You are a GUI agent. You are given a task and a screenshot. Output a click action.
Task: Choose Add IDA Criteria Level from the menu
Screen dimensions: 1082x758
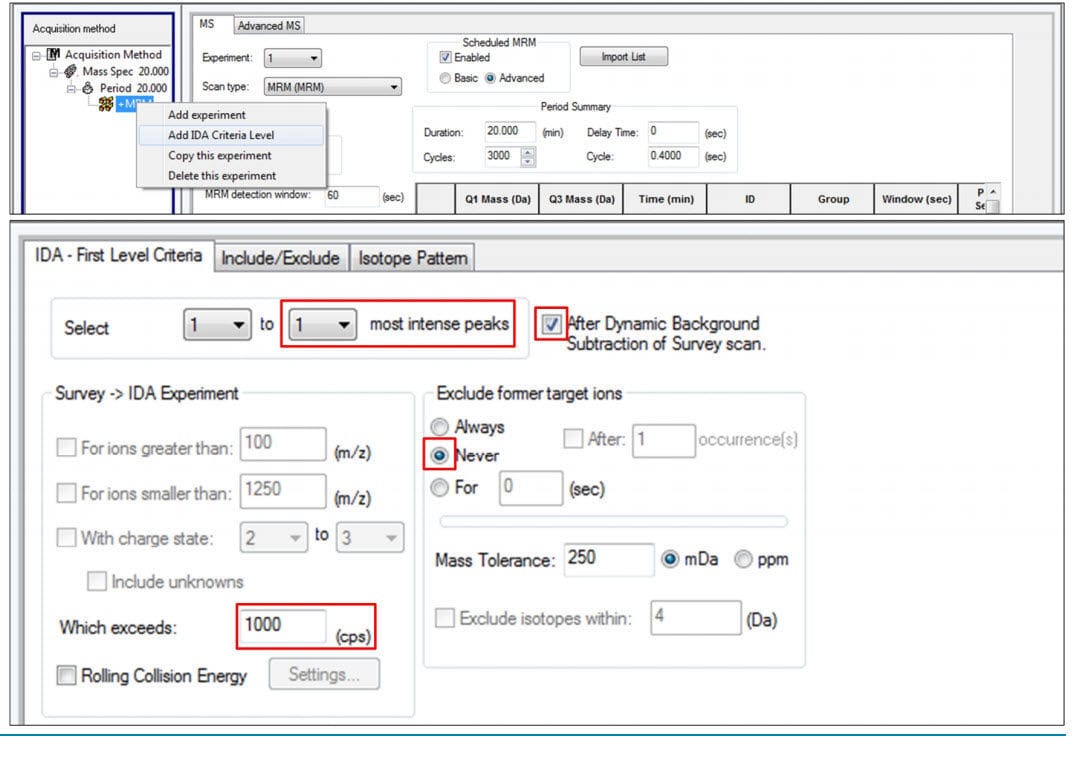click(221, 135)
